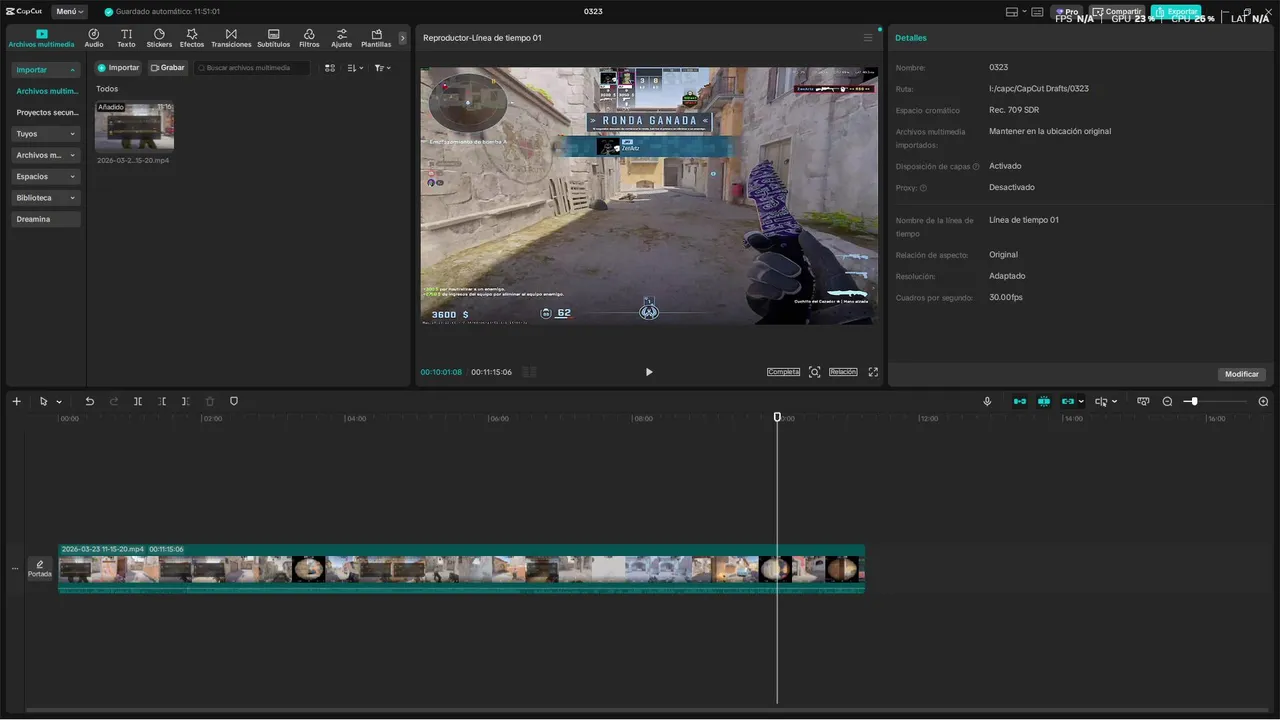Add a marker with shield icon
Viewport: 1280px width, 720px height.
pyautogui.click(x=234, y=401)
